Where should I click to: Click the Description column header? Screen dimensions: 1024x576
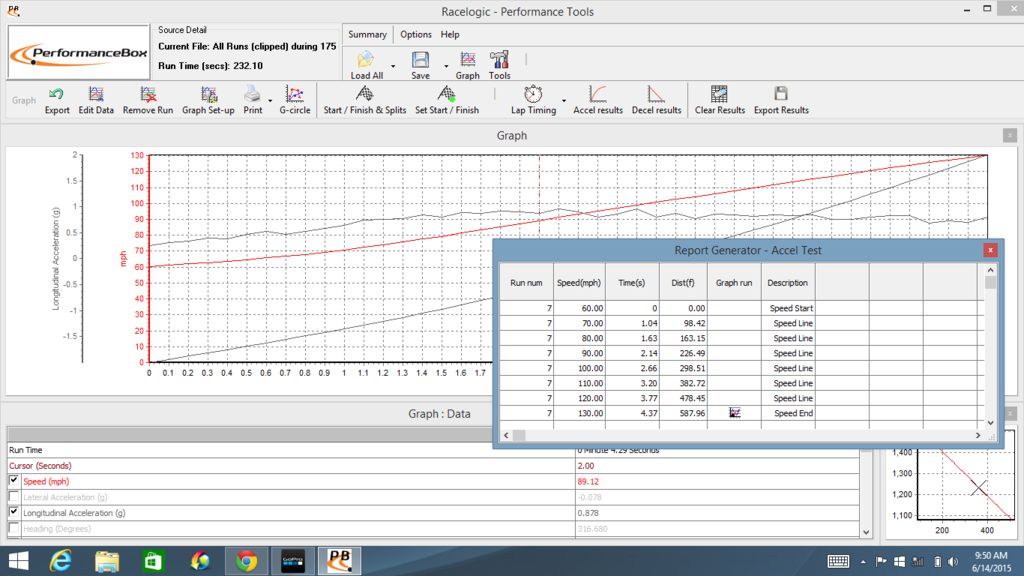[788, 283]
